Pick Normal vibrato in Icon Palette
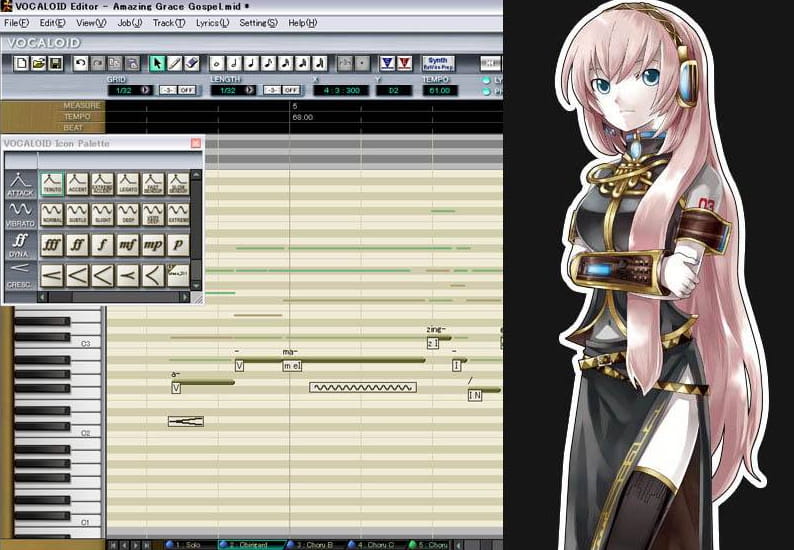 coord(52,214)
